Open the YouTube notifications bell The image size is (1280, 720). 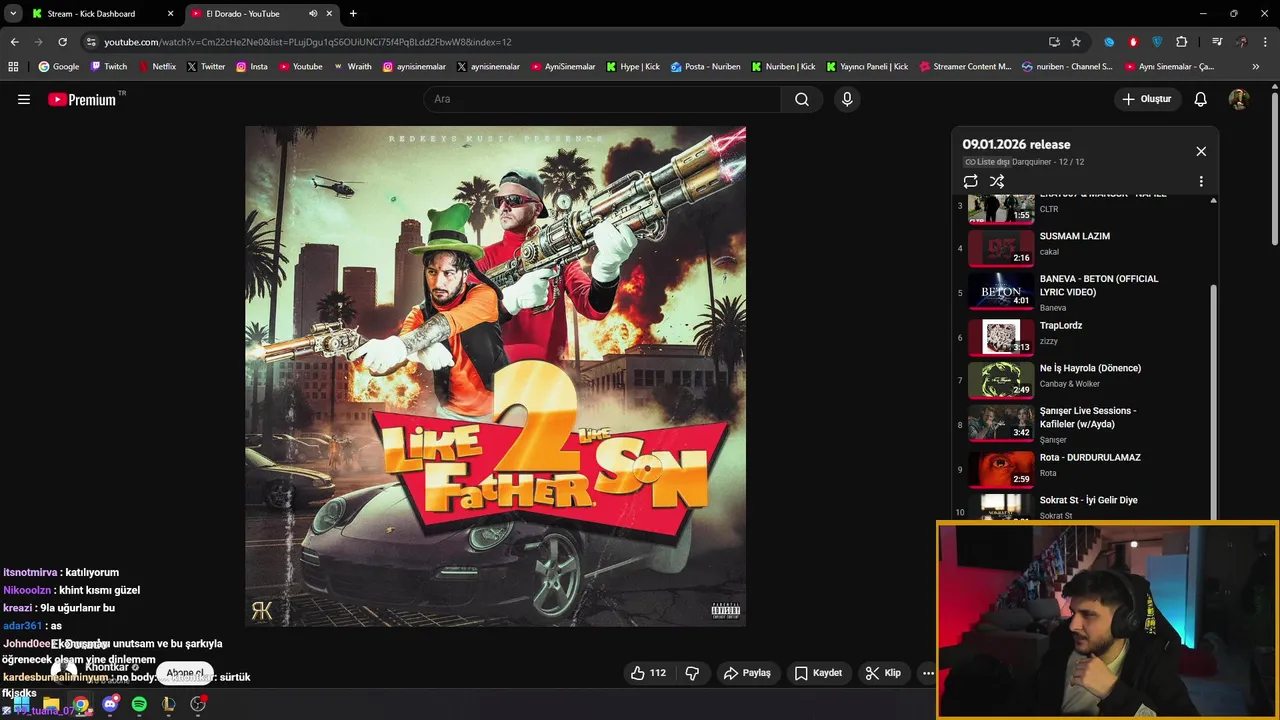(1201, 99)
